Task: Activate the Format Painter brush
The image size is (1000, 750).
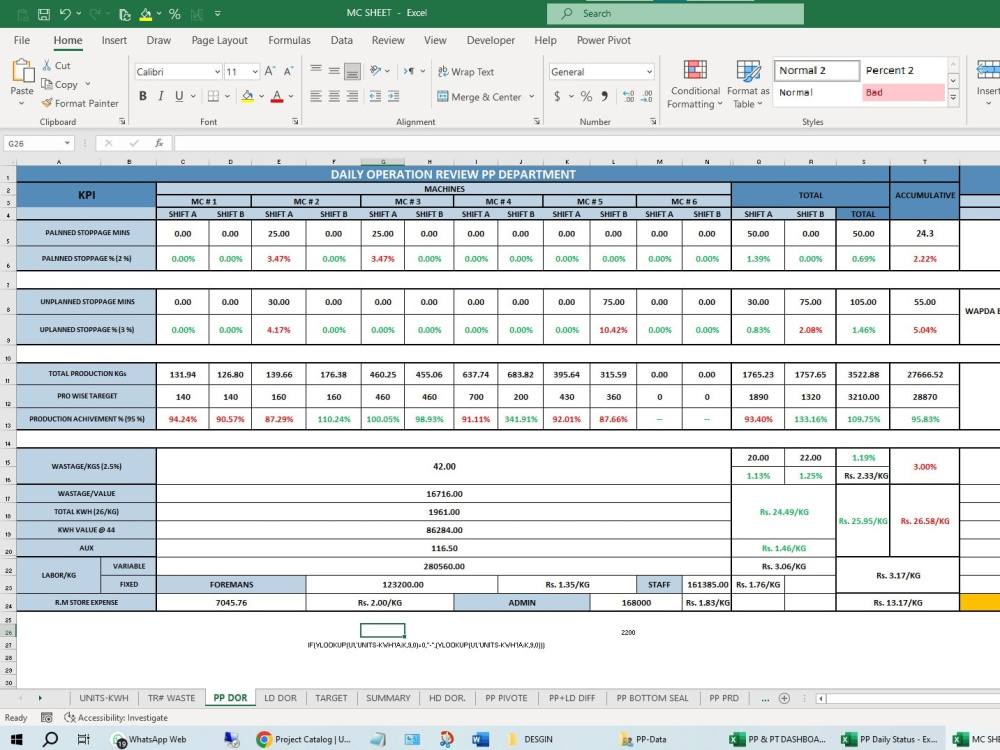Action: (x=47, y=103)
